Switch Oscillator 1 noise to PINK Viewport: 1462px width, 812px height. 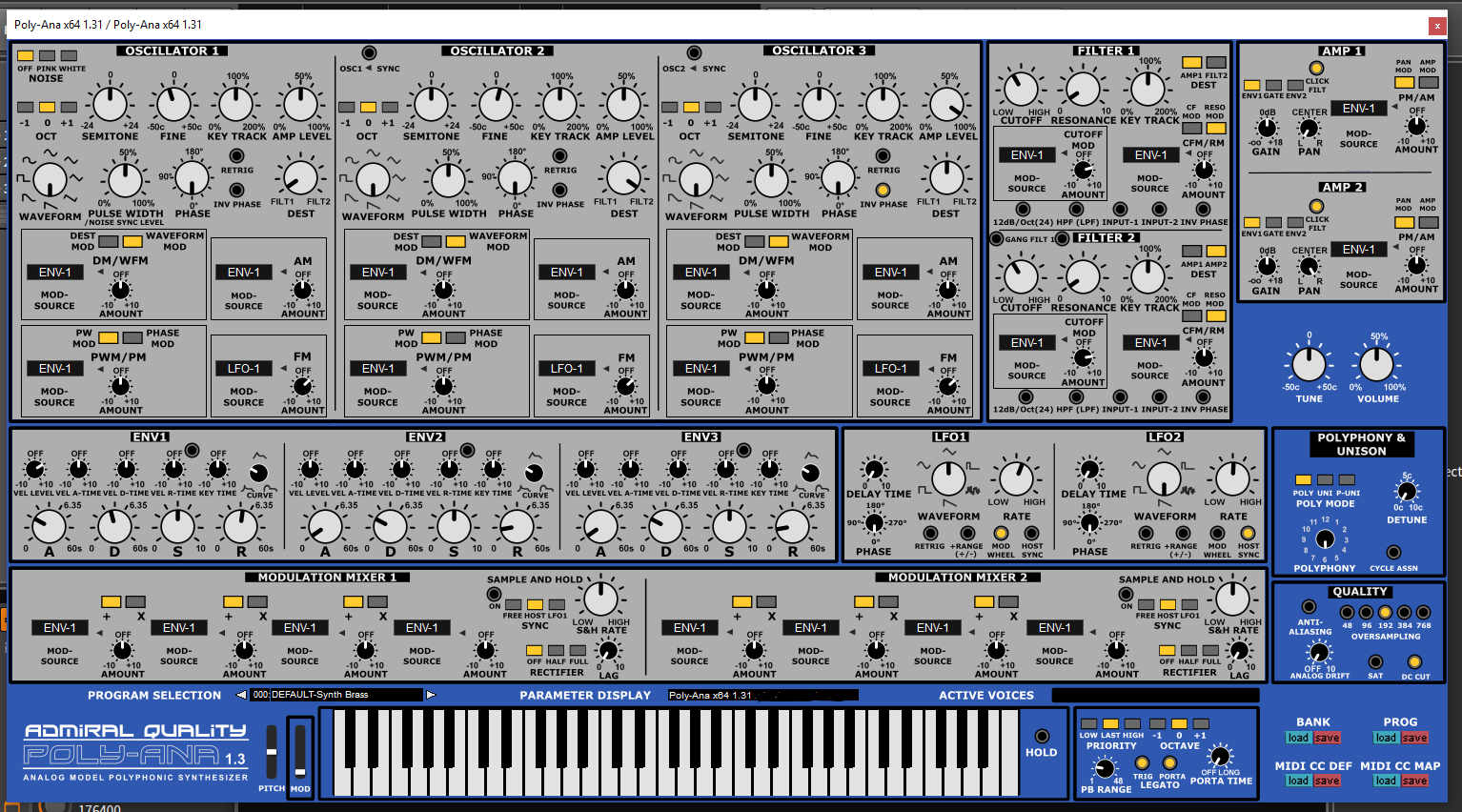point(47,56)
